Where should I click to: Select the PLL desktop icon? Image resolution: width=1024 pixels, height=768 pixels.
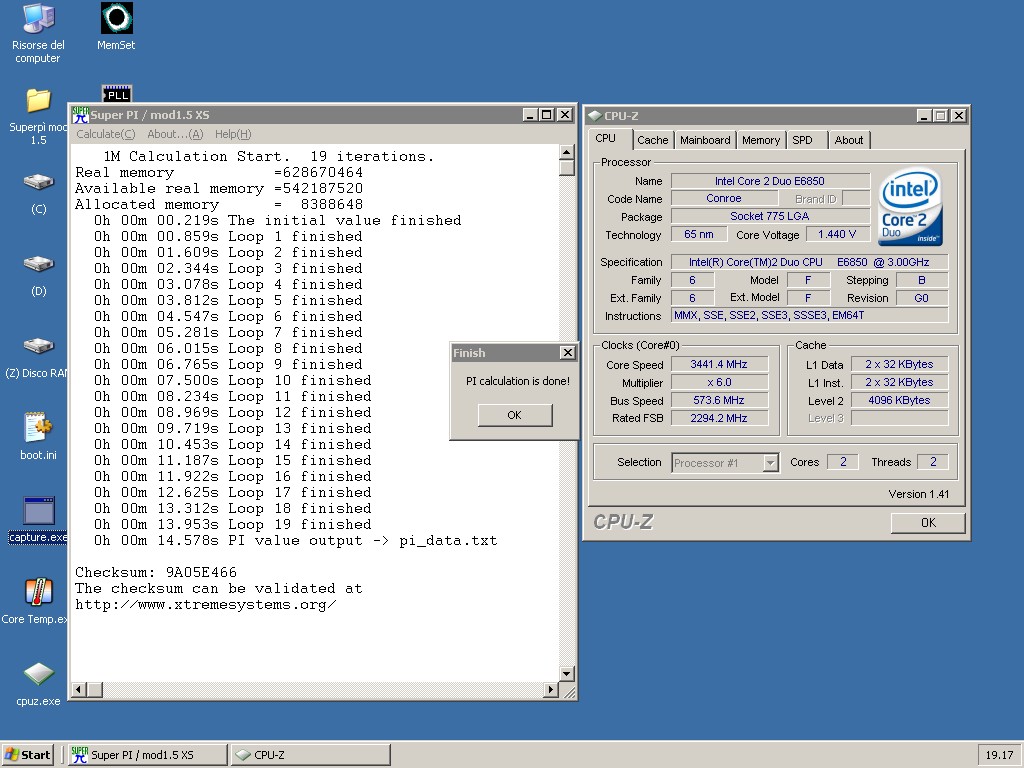117,93
